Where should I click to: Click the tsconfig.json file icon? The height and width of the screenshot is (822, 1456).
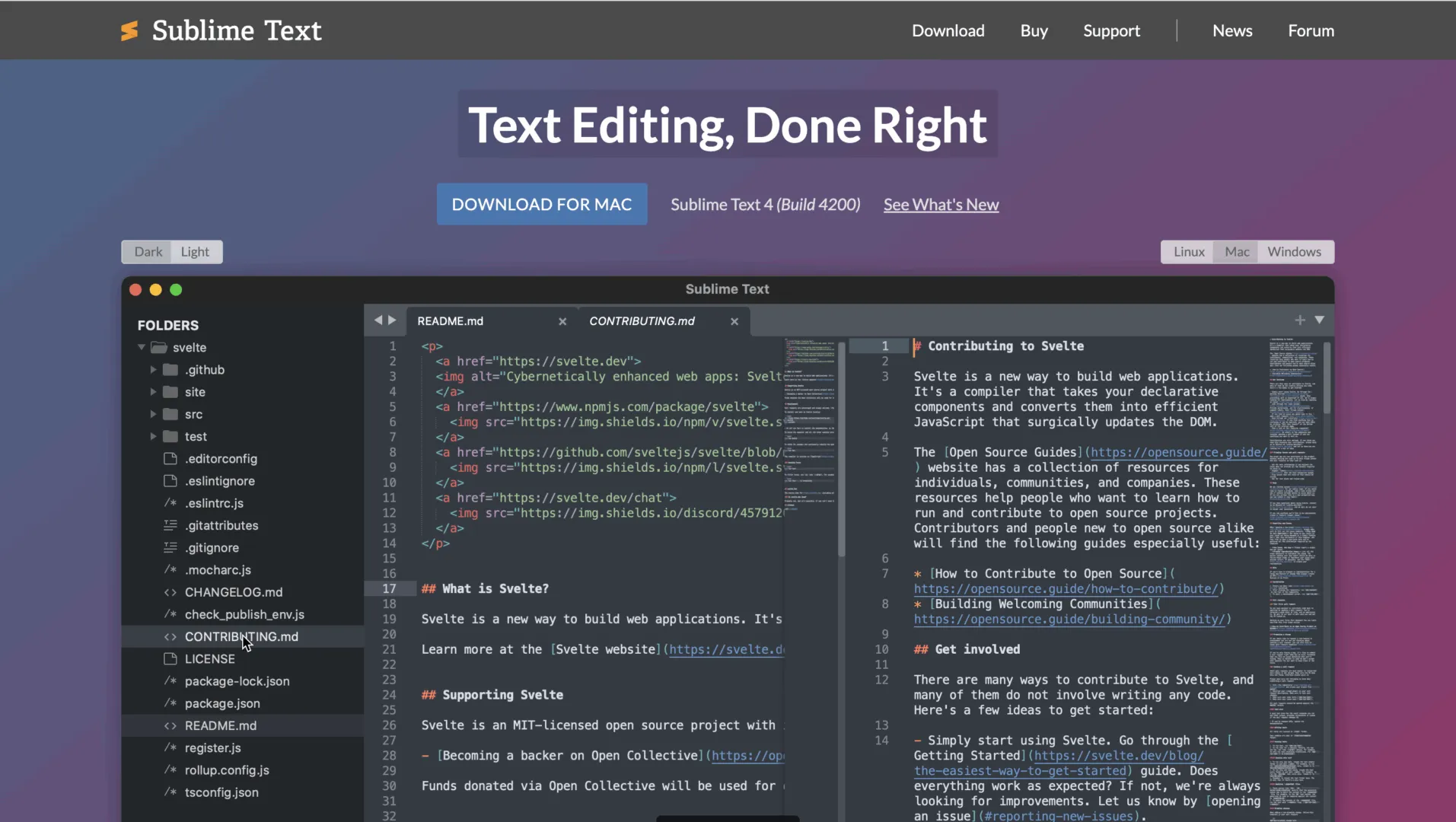170,792
